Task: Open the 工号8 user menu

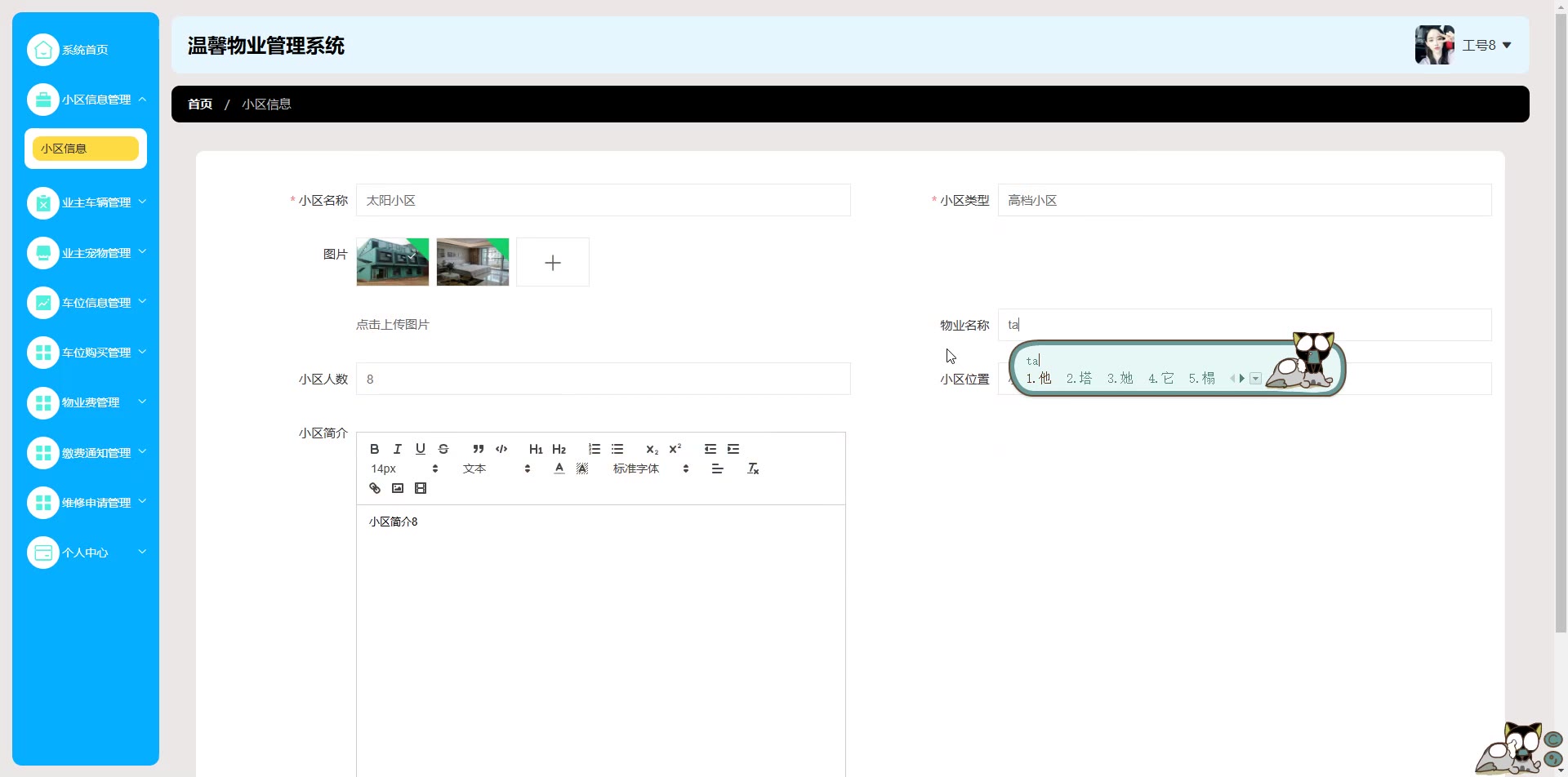Action: 1486,46
